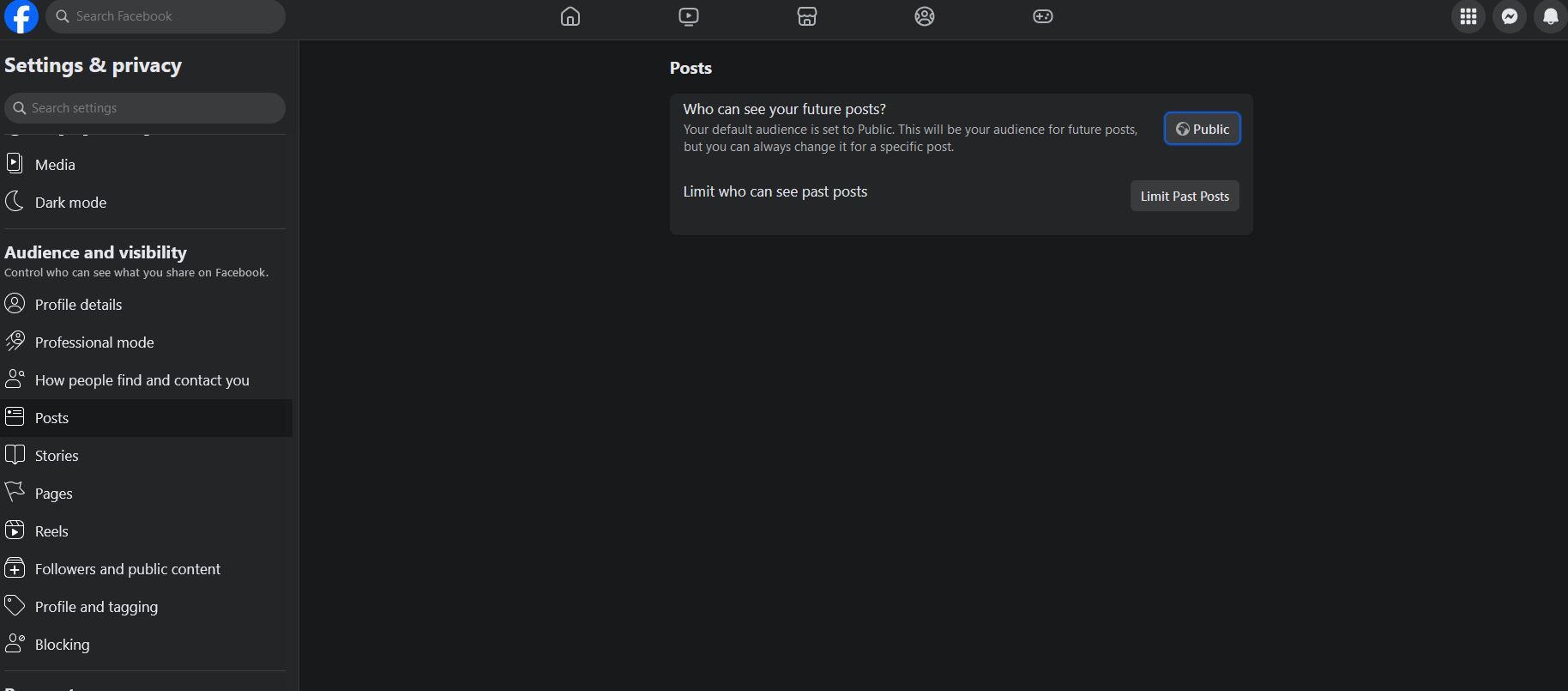Open How people find and contact you
The height and width of the screenshot is (691, 1568).
point(146,379)
